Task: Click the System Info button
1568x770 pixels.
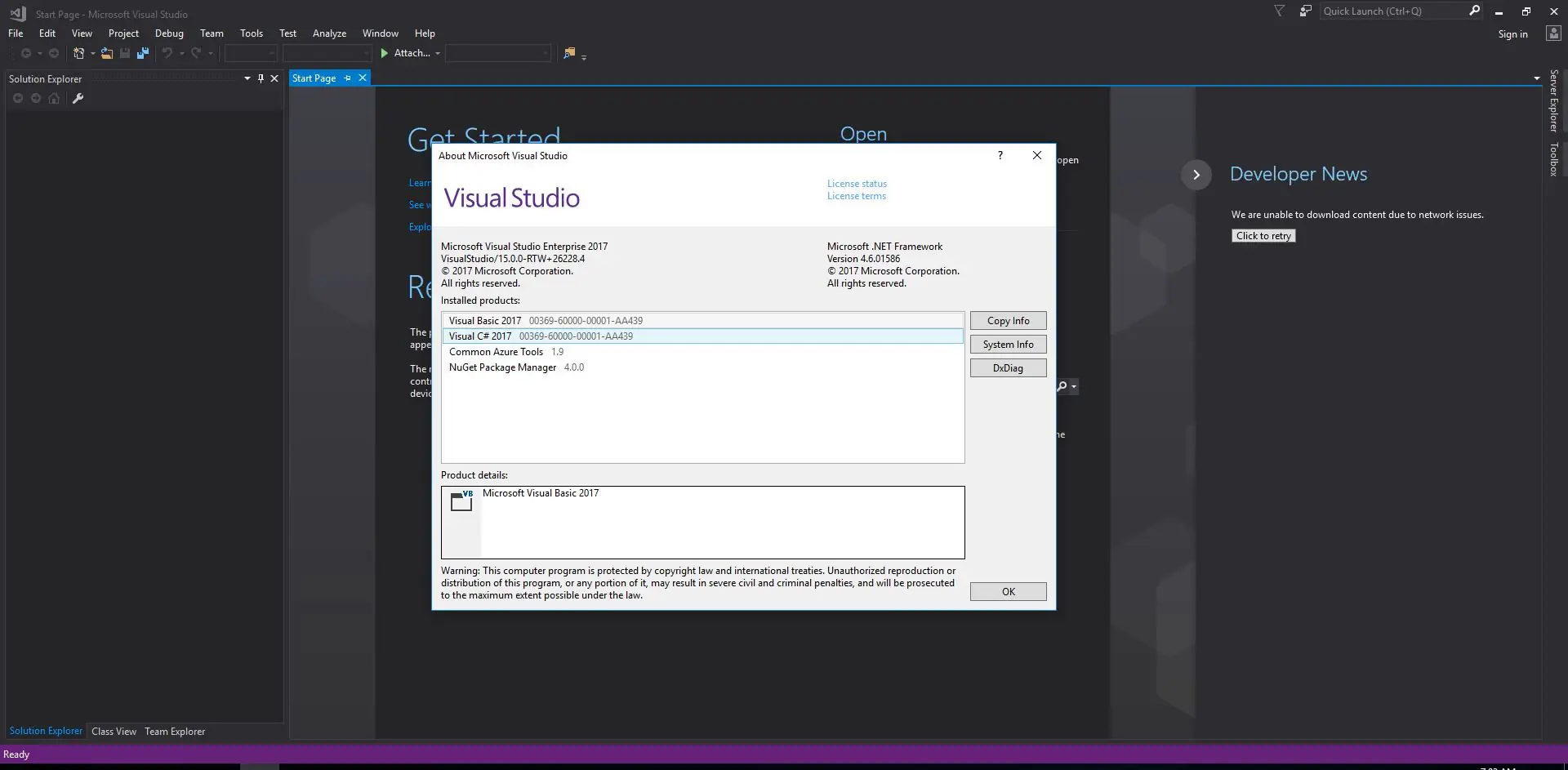Action: point(1009,345)
